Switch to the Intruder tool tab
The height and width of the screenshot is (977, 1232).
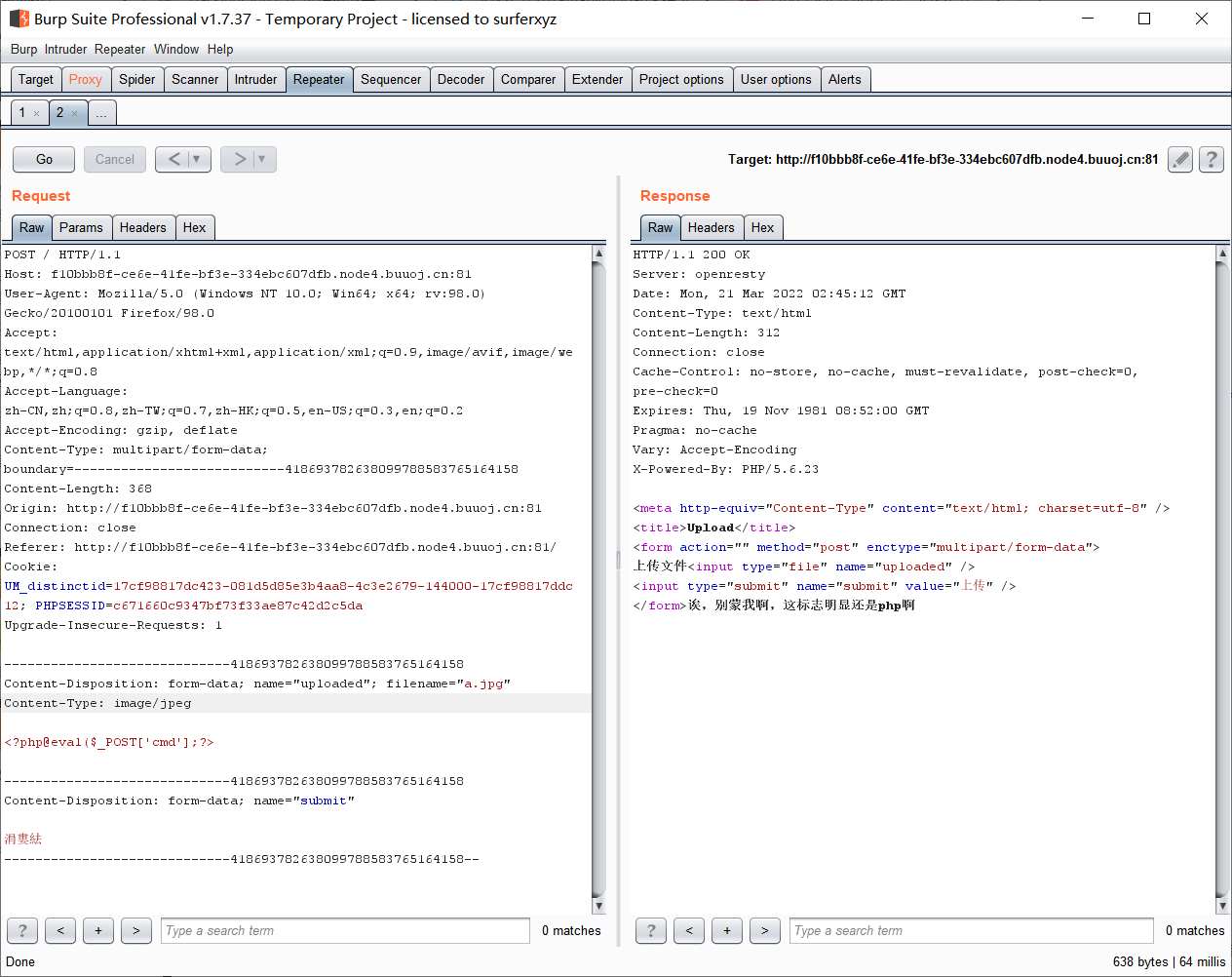point(256,80)
